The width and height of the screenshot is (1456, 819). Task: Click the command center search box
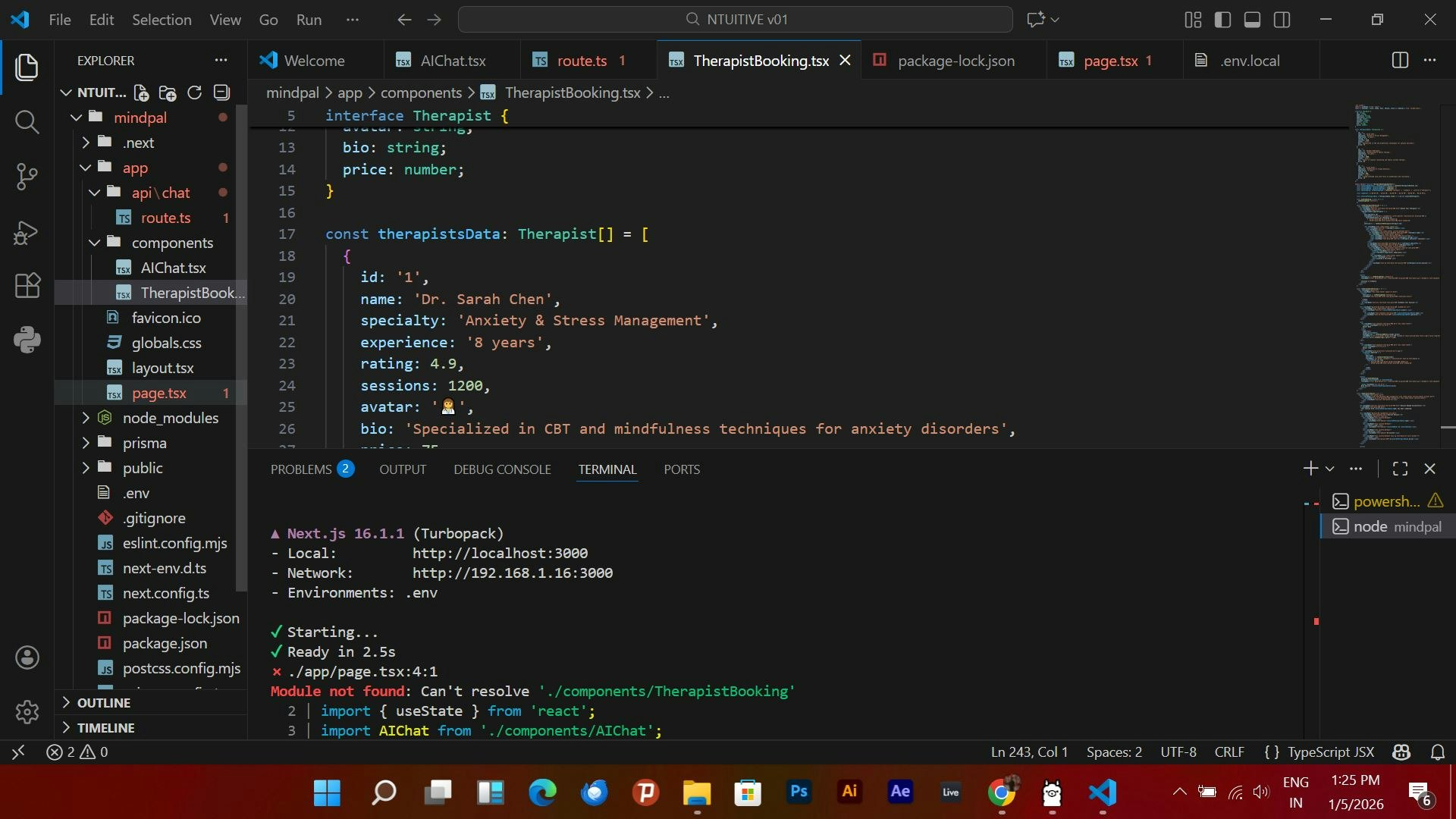tap(735, 20)
